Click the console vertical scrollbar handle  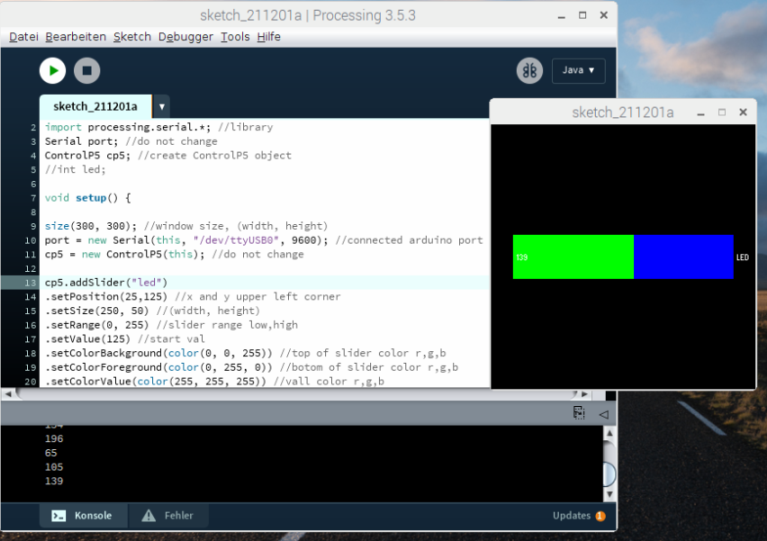click(608, 474)
